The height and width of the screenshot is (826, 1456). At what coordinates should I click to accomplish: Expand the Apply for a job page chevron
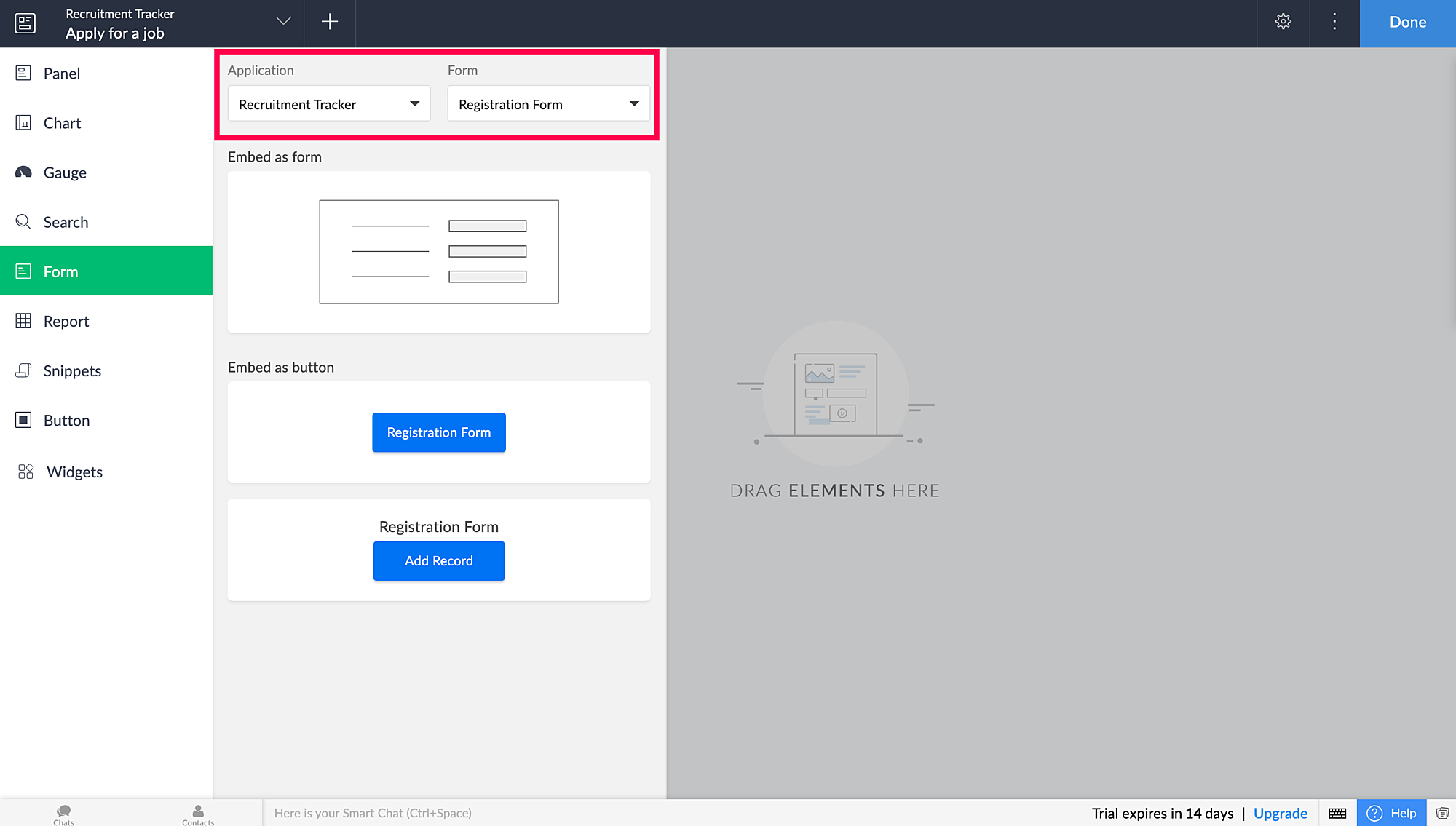(x=284, y=21)
